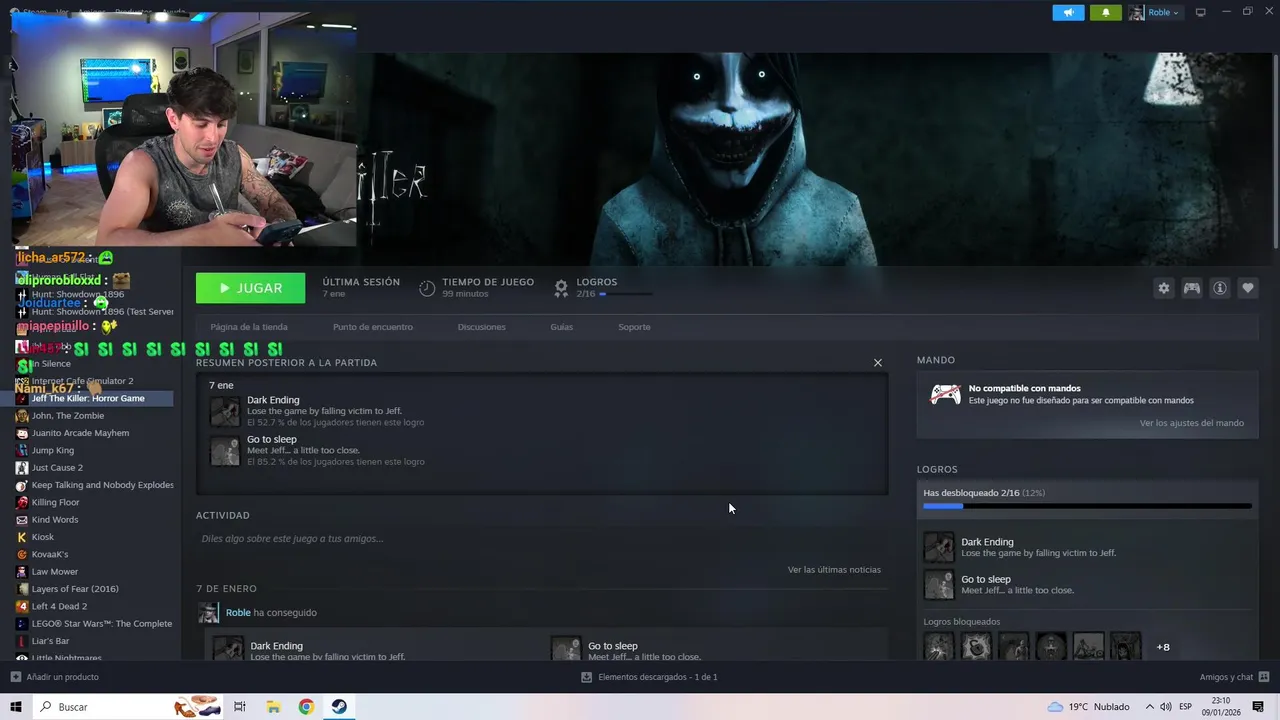This screenshot has width=1280, height=720.
Task: Show game information via the info icon
Action: pyautogui.click(x=1220, y=288)
